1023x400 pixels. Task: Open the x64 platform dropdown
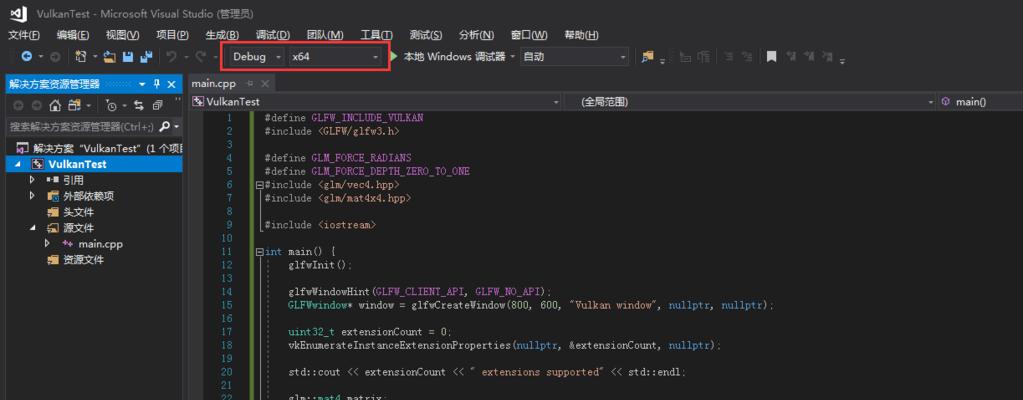click(x=335, y=57)
